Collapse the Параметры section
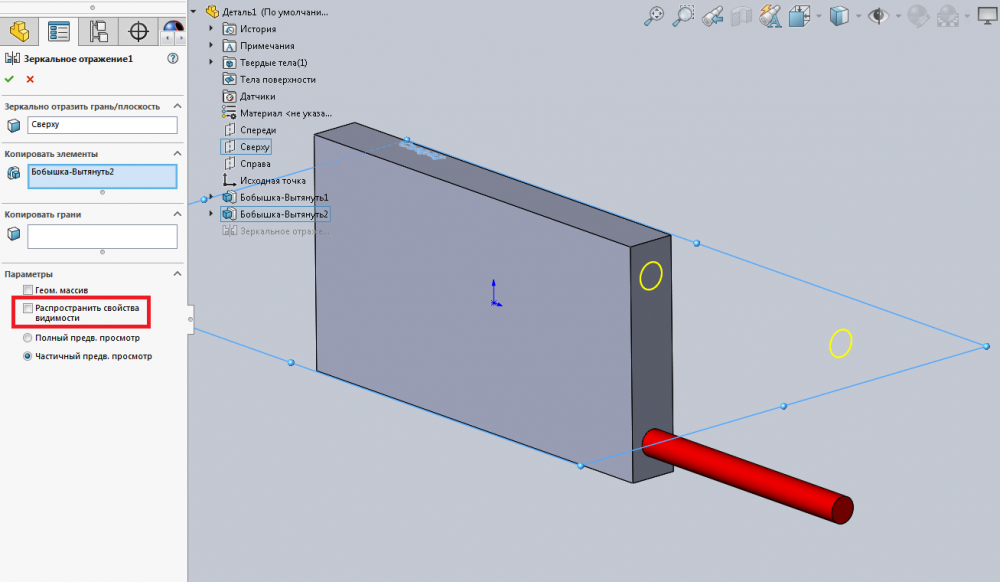 (178, 274)
